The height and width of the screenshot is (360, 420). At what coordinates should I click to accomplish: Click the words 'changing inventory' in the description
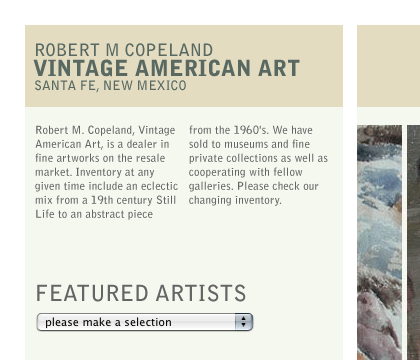coord(234,200)
